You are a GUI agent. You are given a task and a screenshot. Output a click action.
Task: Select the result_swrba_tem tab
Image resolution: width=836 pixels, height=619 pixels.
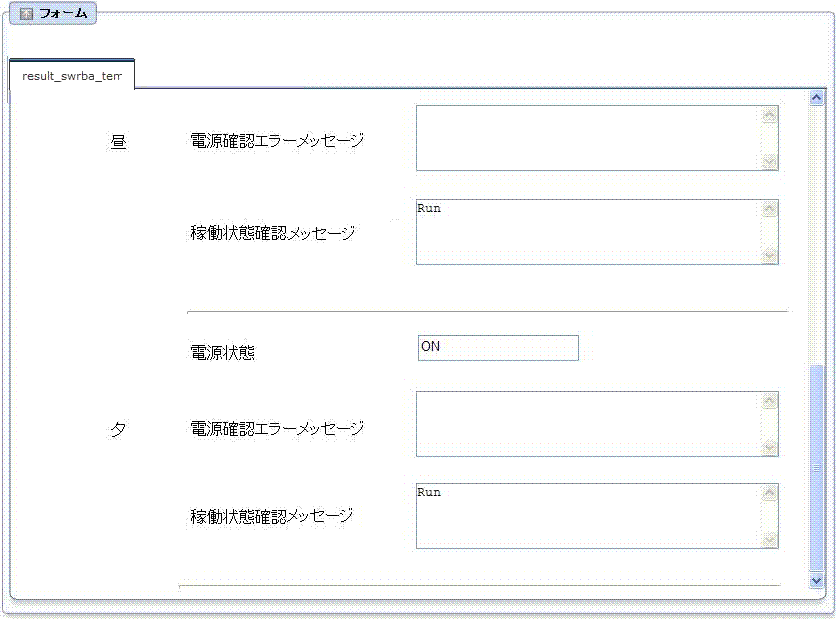(x=72, y=75)
